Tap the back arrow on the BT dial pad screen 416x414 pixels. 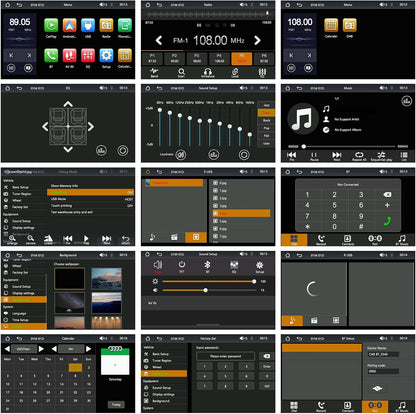[x=299, y=172]
